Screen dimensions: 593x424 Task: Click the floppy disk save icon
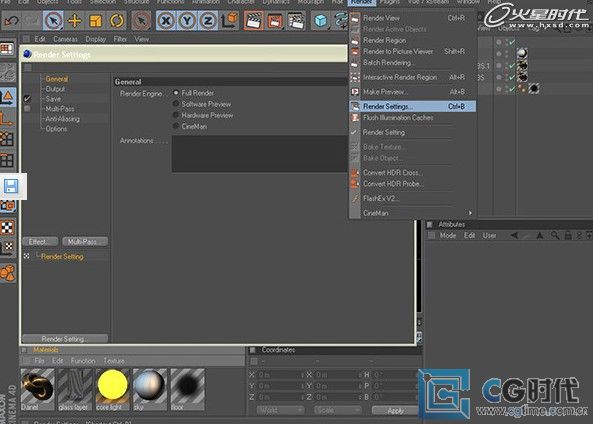click(11, 186)
